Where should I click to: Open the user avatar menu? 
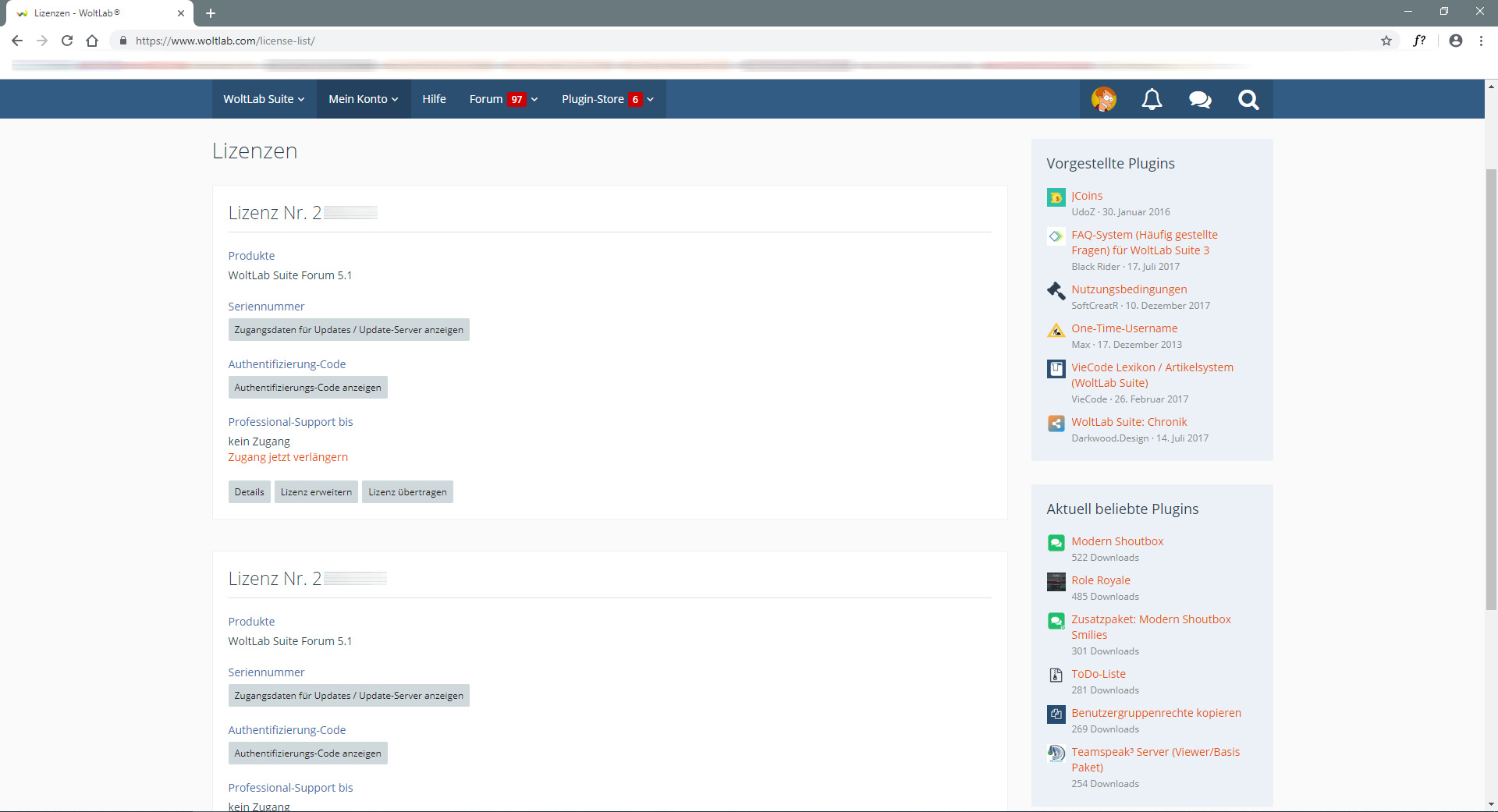coord(1103,99)
